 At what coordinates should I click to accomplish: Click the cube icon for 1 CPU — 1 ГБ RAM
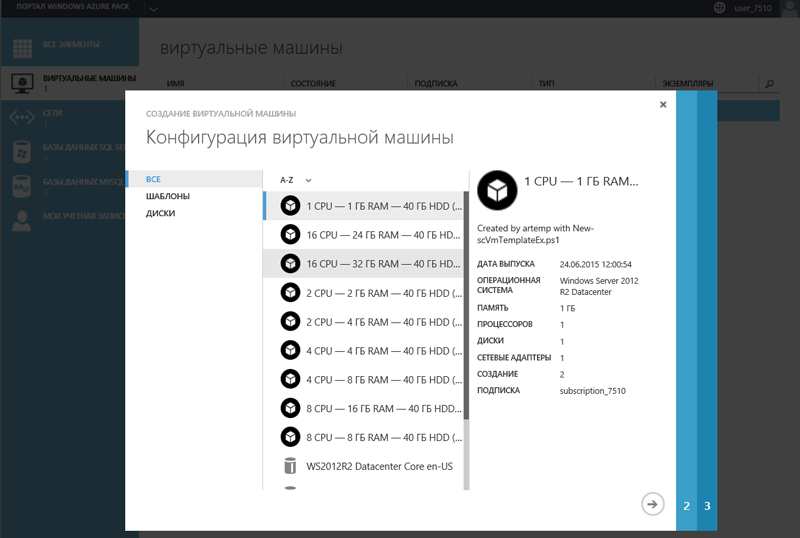tap(290, 206)
